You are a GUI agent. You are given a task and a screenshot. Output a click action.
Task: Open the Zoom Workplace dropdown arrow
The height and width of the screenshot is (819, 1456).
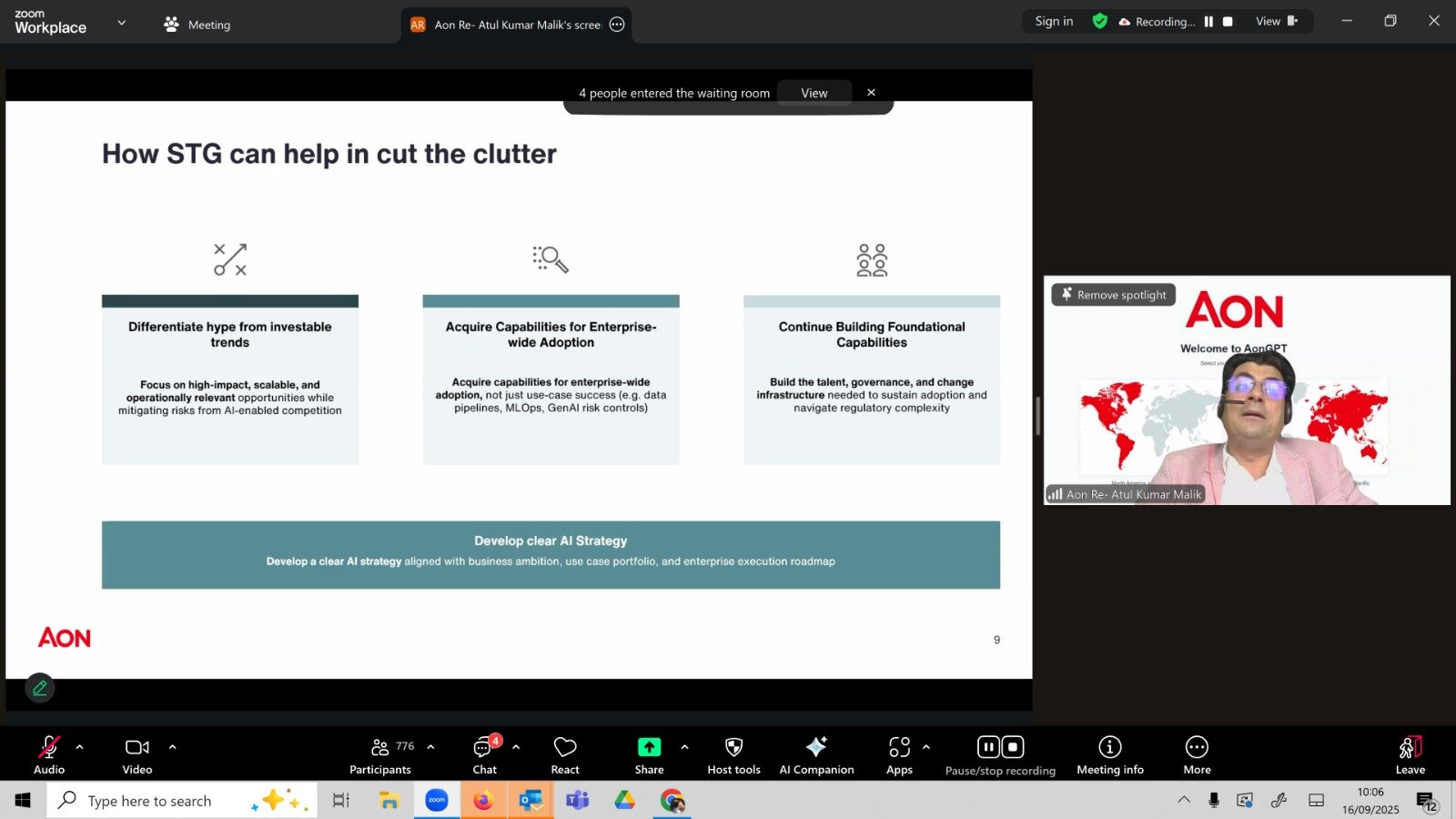[122, 23]
